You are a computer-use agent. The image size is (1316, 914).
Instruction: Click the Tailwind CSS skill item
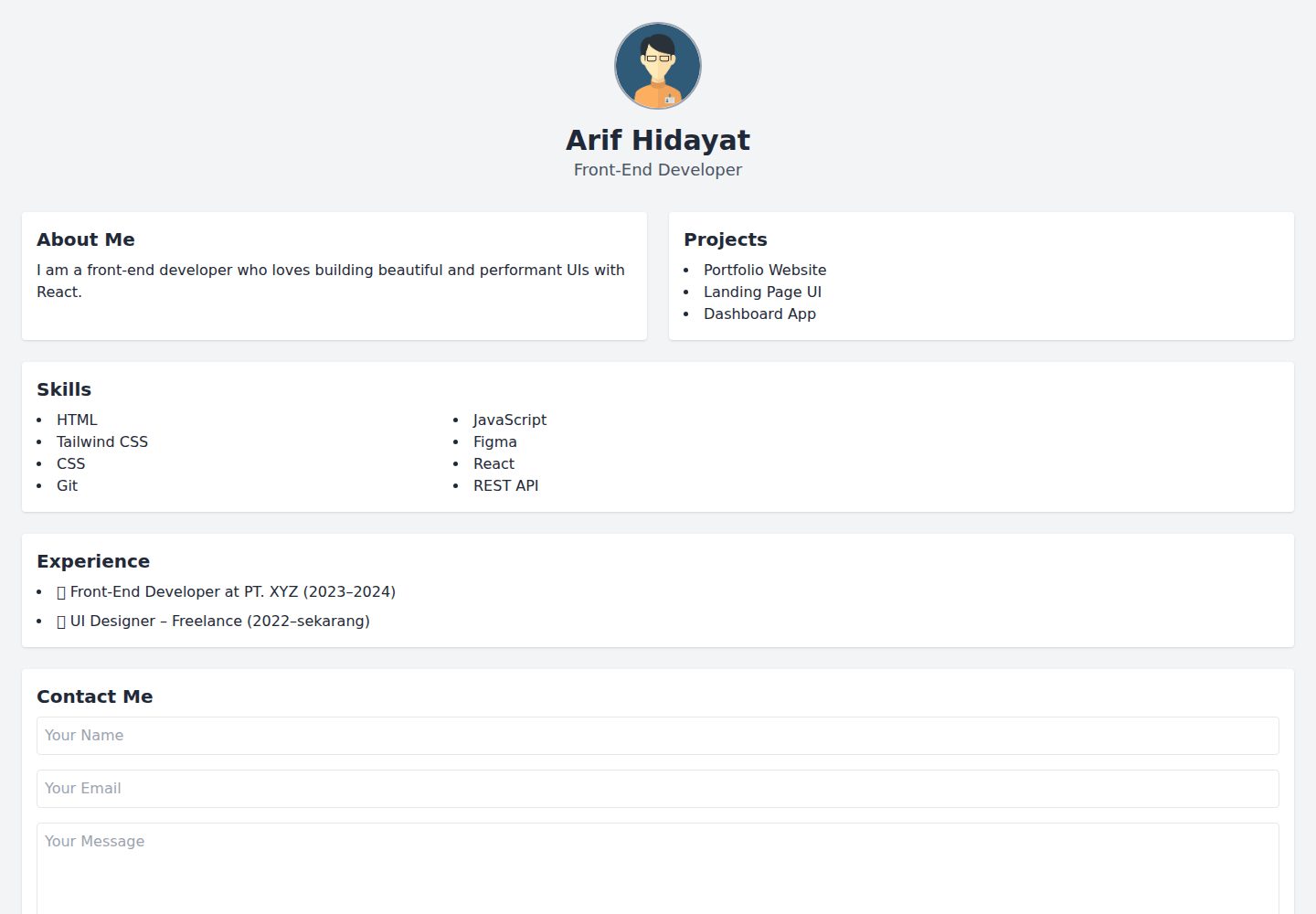pos(102,441)
